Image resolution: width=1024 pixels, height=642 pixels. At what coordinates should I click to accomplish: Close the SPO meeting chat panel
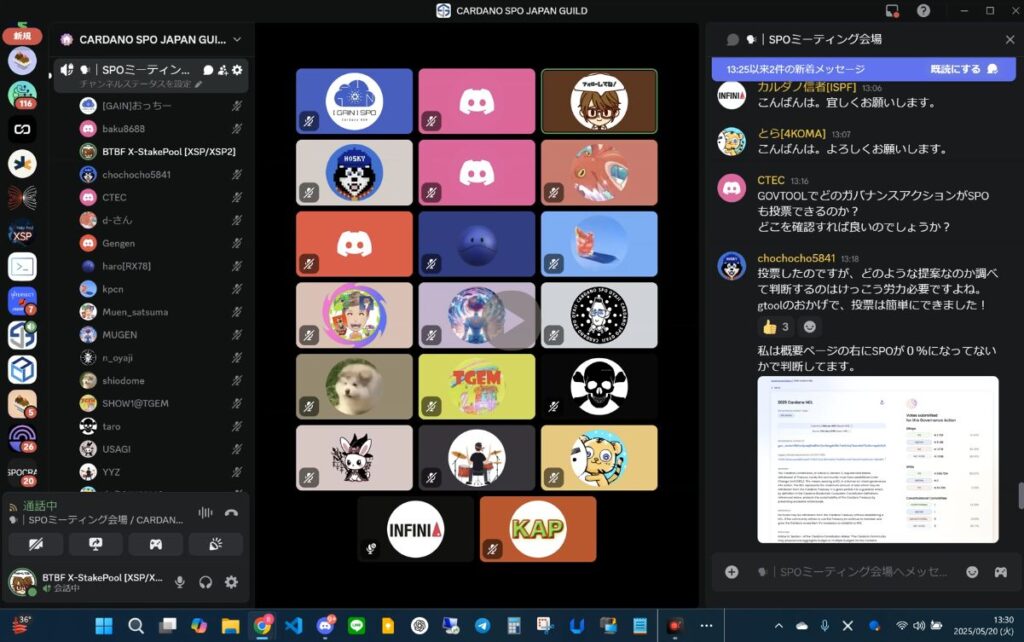point(1010,40)
